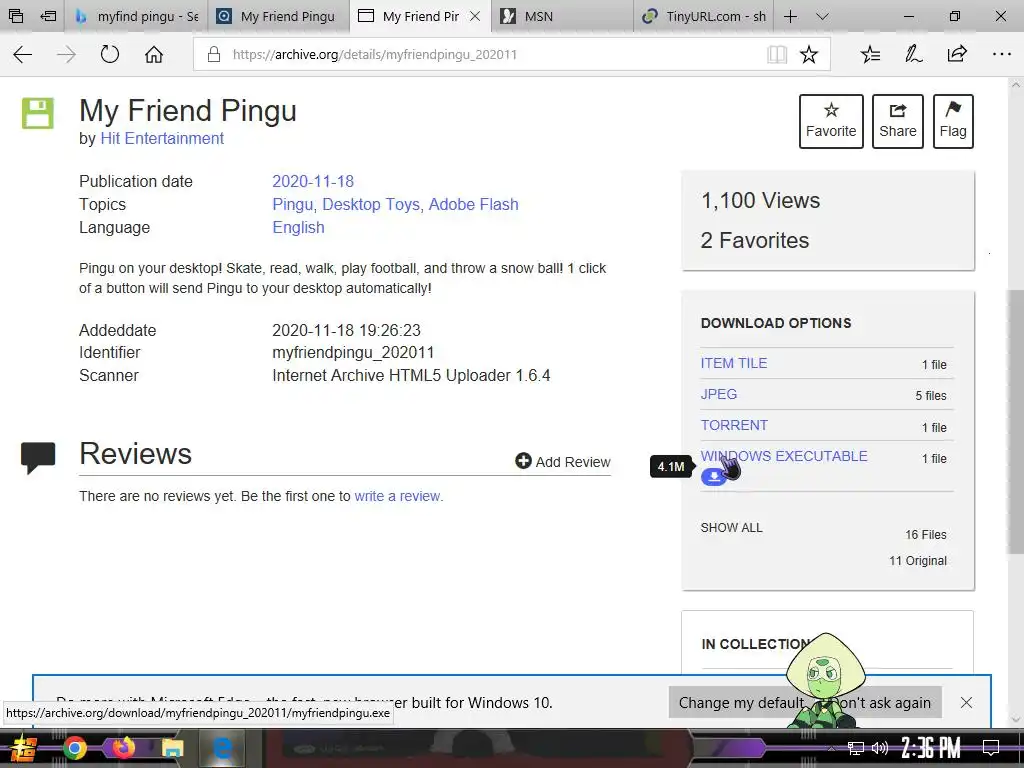Open a new tab with plus button

(x=790, y=16)
